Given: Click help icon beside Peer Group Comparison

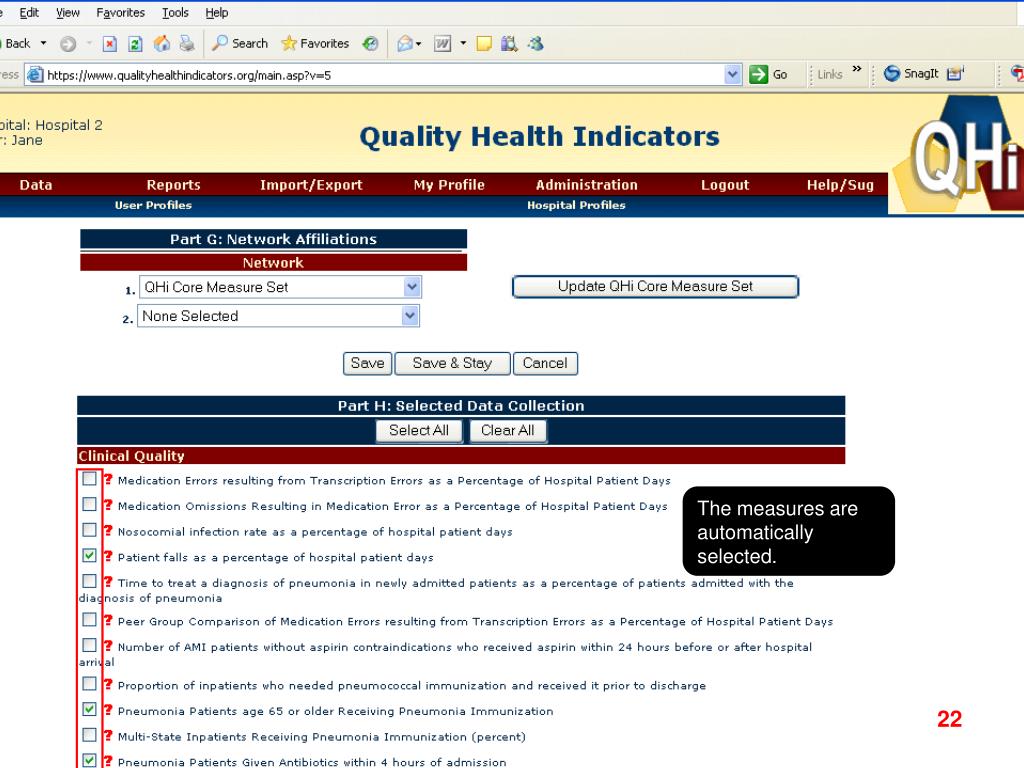Looking at the screenshot, I should pyautogui.click(x=108, y=620).
